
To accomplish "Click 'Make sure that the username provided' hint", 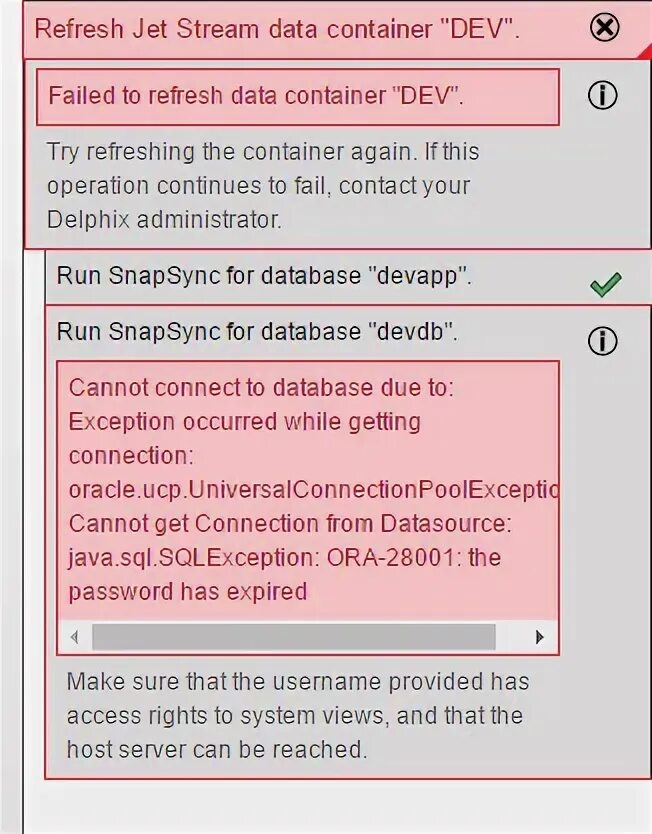I will (x=297, y=682).
